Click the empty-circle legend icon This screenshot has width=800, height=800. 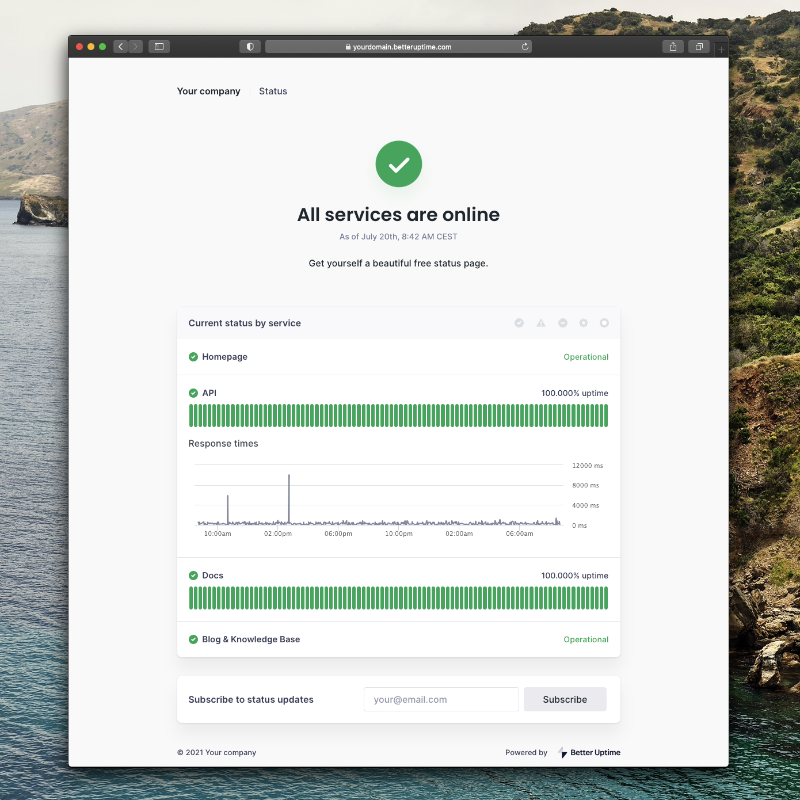604,323
